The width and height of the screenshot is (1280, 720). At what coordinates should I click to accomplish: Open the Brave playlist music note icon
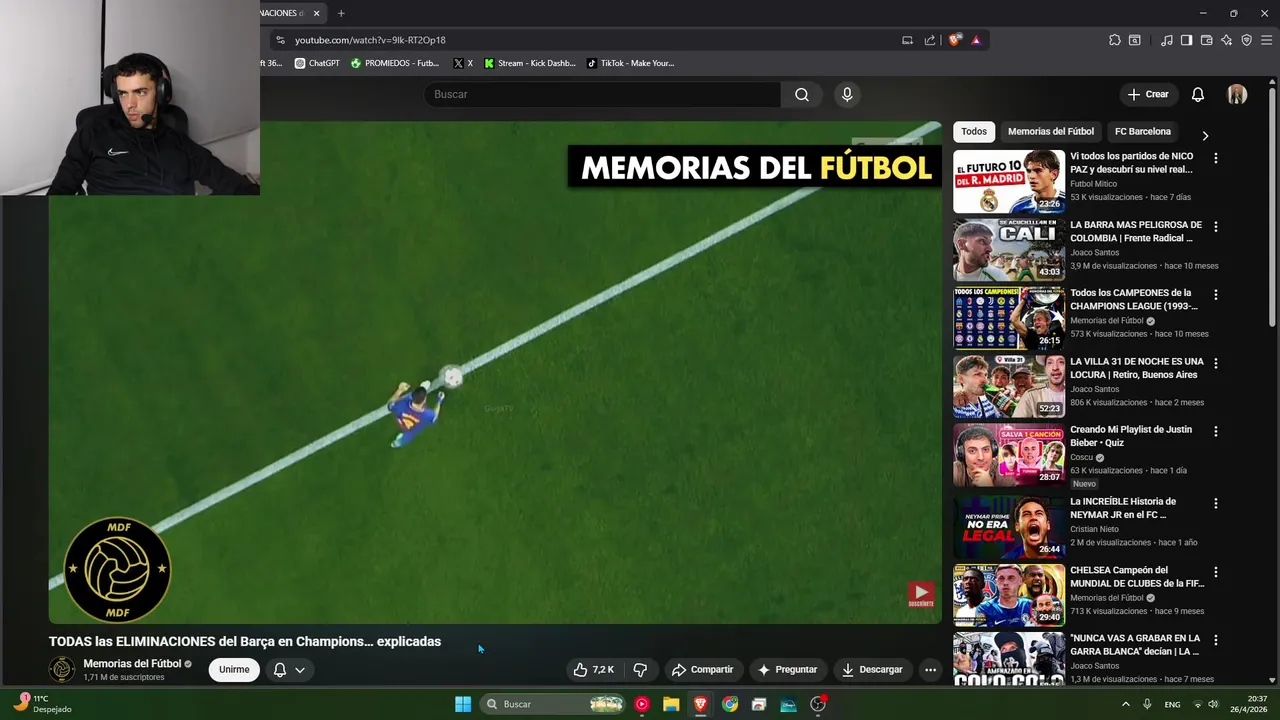[x=1167, y=40]
